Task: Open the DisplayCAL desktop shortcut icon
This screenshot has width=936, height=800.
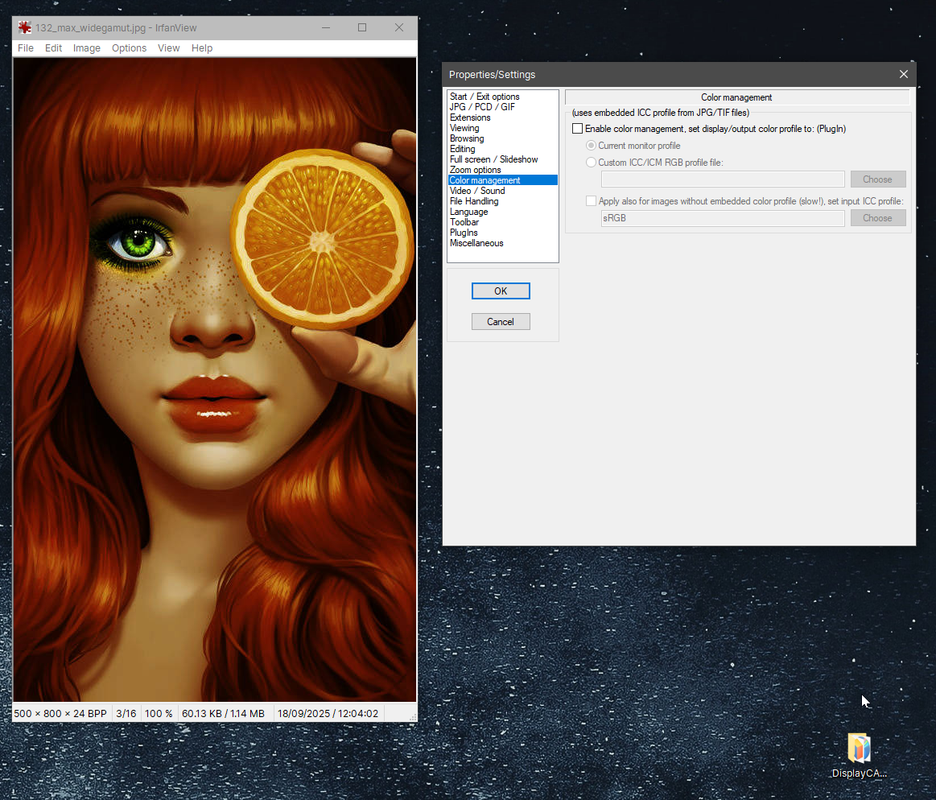Action: [x=859, y=756]
